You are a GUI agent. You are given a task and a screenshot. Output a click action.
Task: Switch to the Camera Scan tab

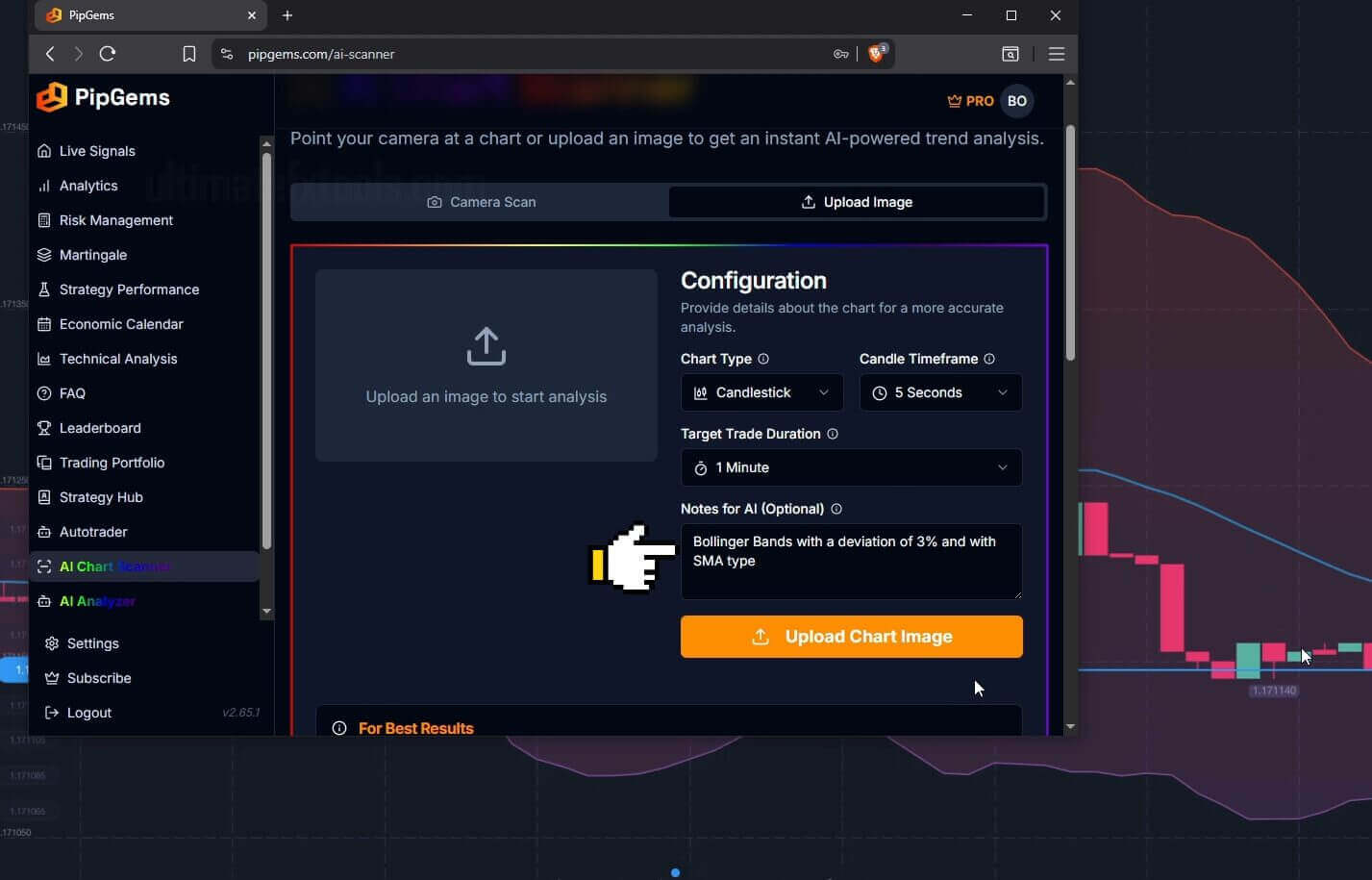point(481,202)
